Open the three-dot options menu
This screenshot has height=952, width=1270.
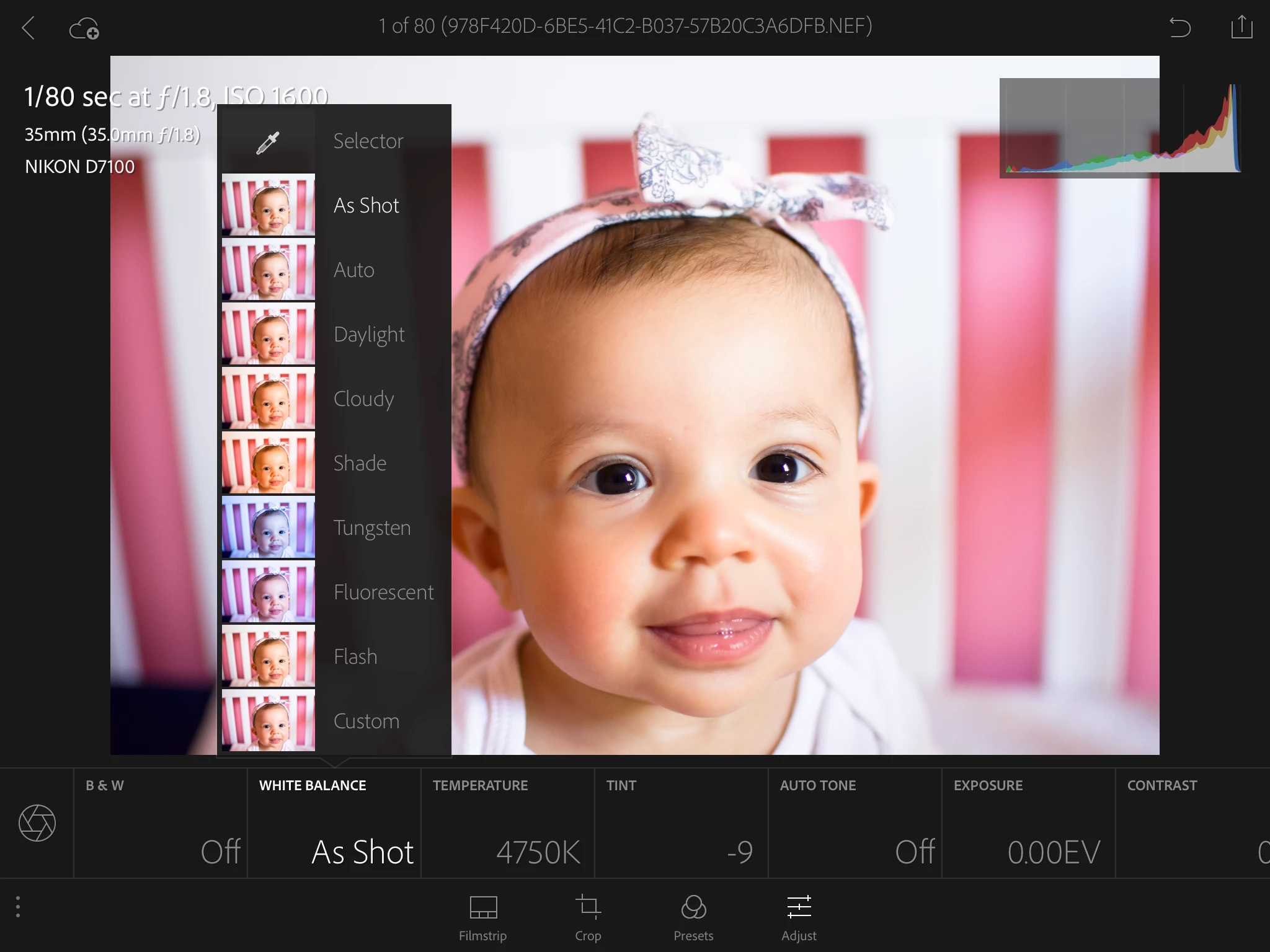coord(18,907)
